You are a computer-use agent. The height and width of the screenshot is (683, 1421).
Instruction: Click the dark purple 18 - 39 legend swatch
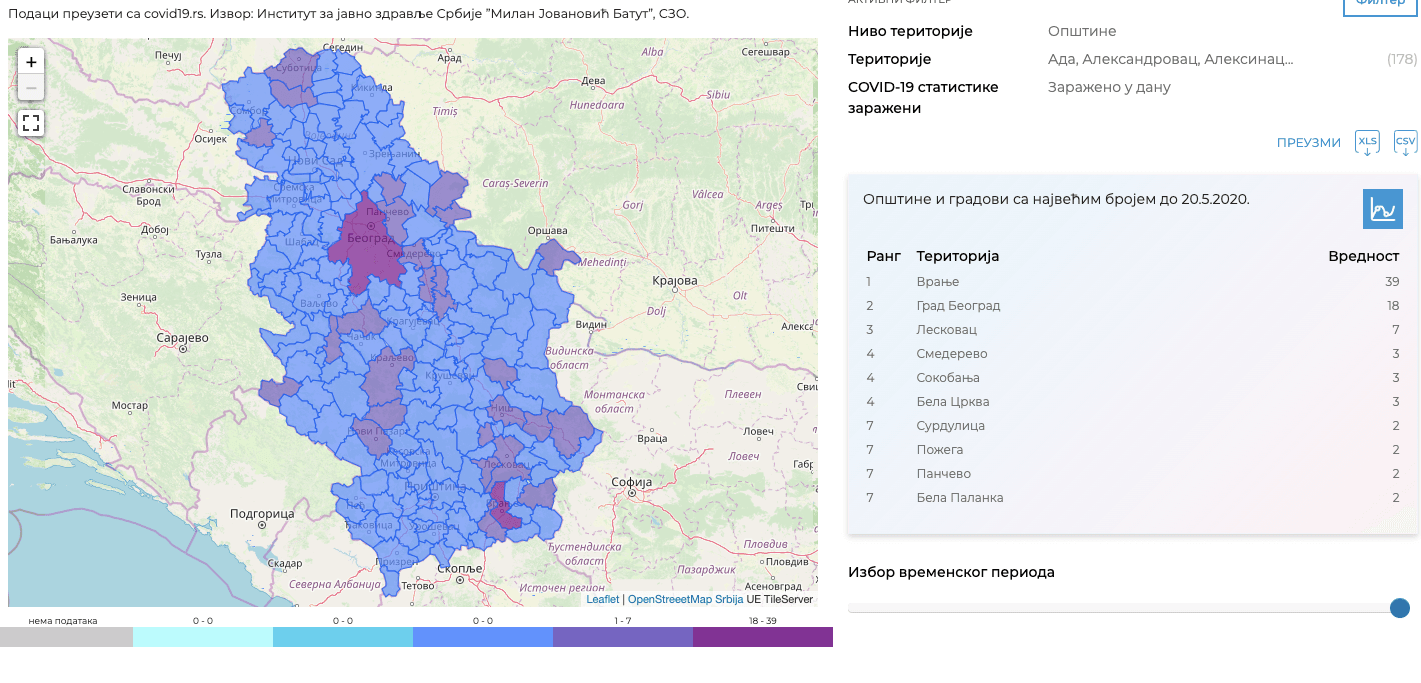click(x=762, y=637)
